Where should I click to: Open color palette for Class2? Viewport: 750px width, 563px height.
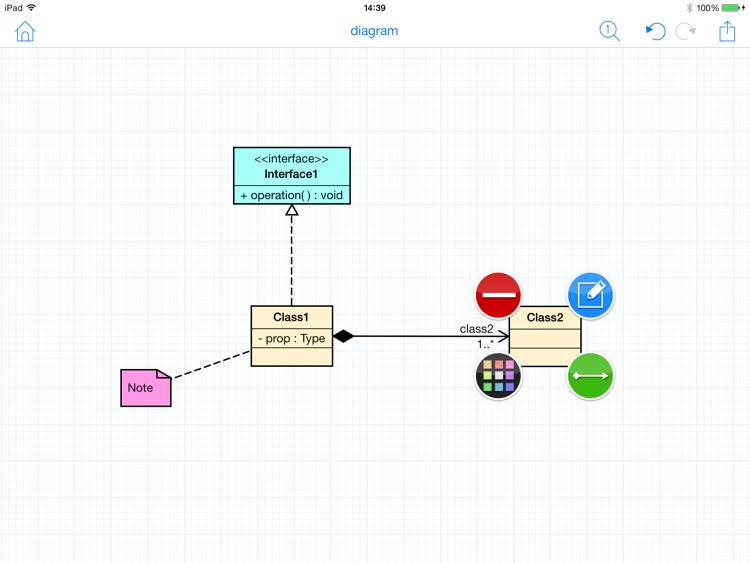(x=498, y=376)
